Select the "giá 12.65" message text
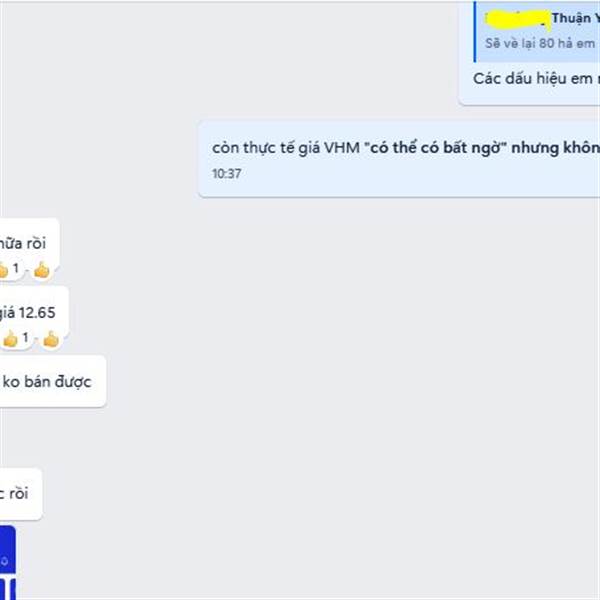Viewport: 600px width, 600px height. tap(27, 313)
